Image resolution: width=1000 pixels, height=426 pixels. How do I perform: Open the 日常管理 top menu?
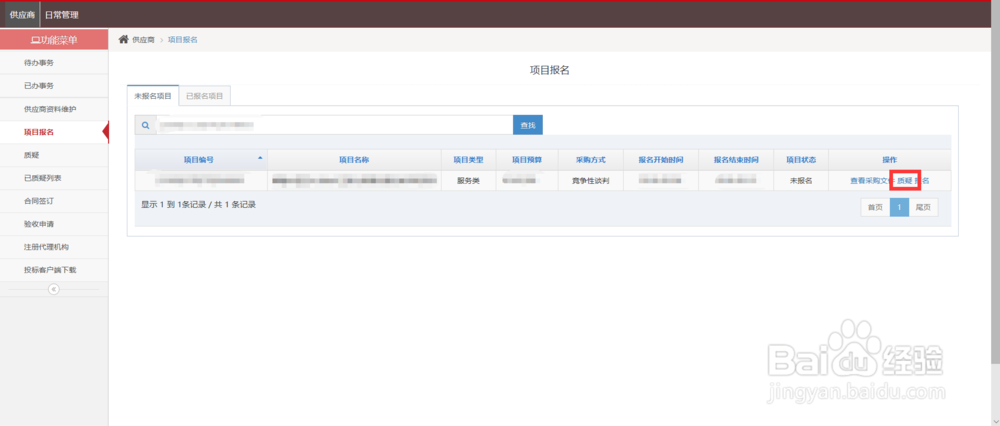62,15
